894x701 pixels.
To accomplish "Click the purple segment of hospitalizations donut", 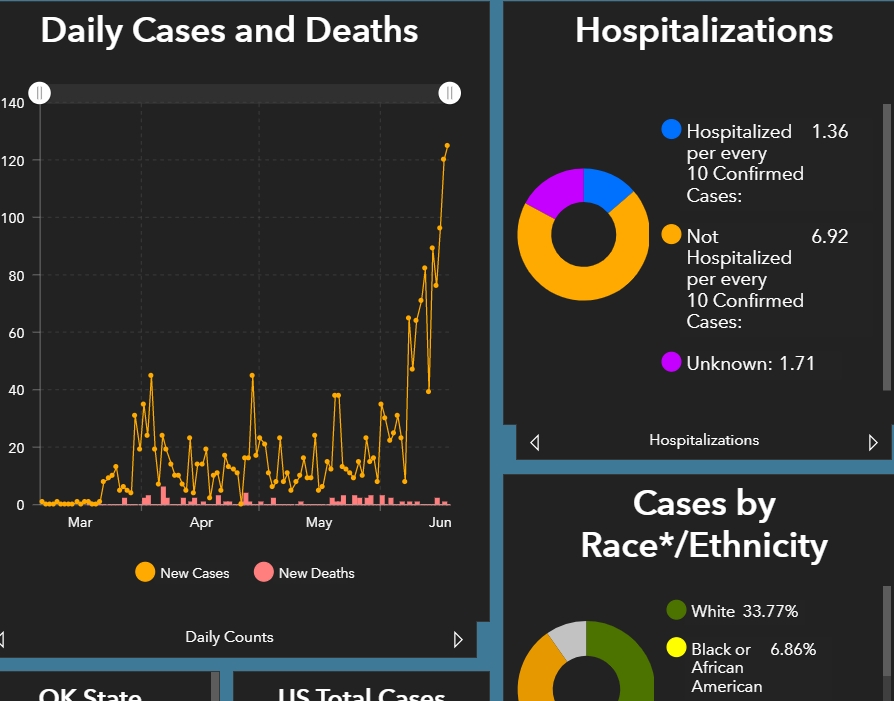I will 558,191.
